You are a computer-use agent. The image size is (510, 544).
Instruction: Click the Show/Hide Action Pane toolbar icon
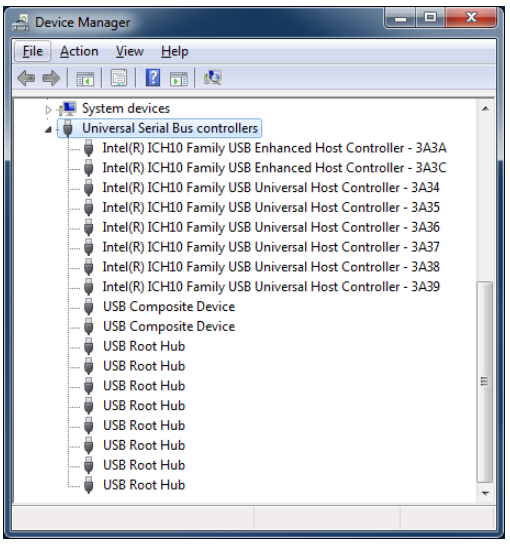179,78
